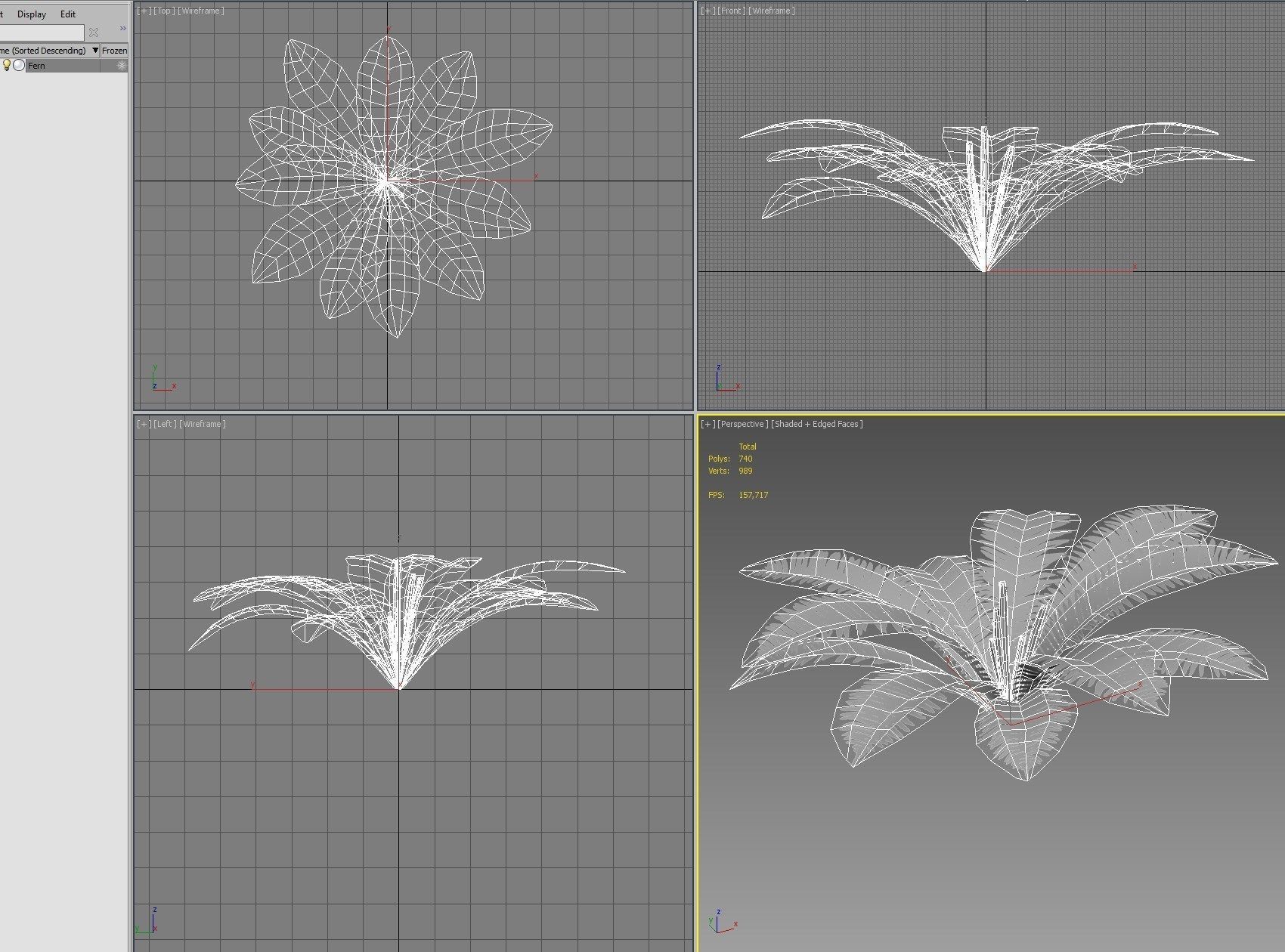Select the Fern object in the list

36,66
